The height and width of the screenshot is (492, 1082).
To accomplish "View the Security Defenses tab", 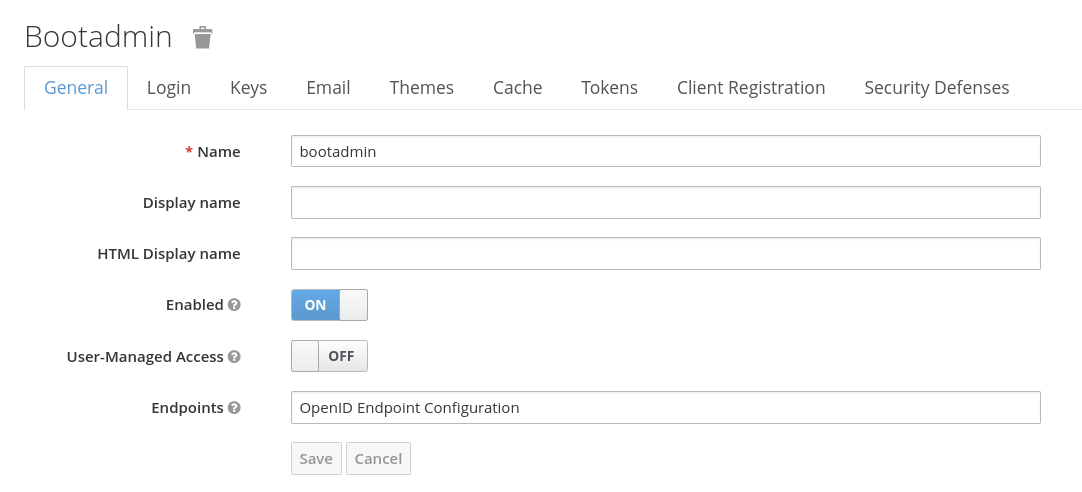I will click(x=936, y=88).
